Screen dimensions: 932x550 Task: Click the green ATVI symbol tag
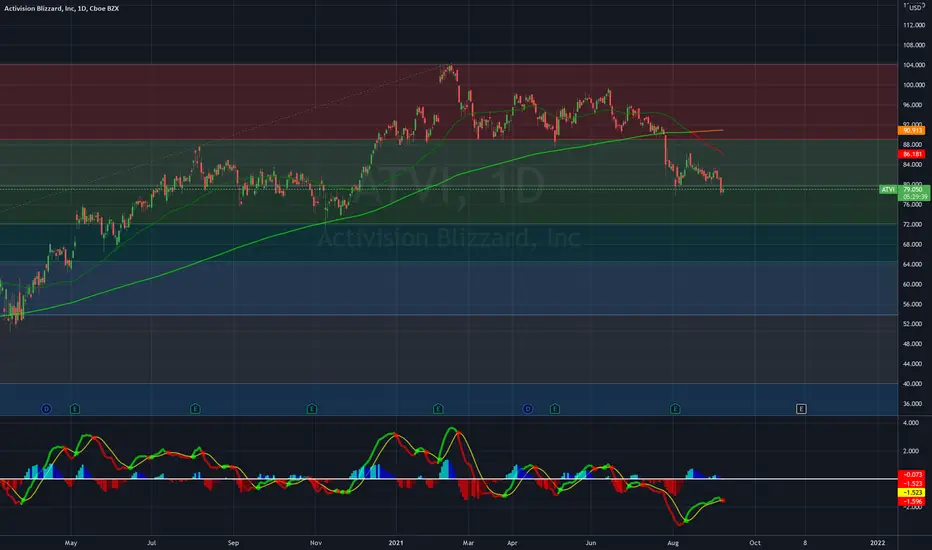[888, 190]
